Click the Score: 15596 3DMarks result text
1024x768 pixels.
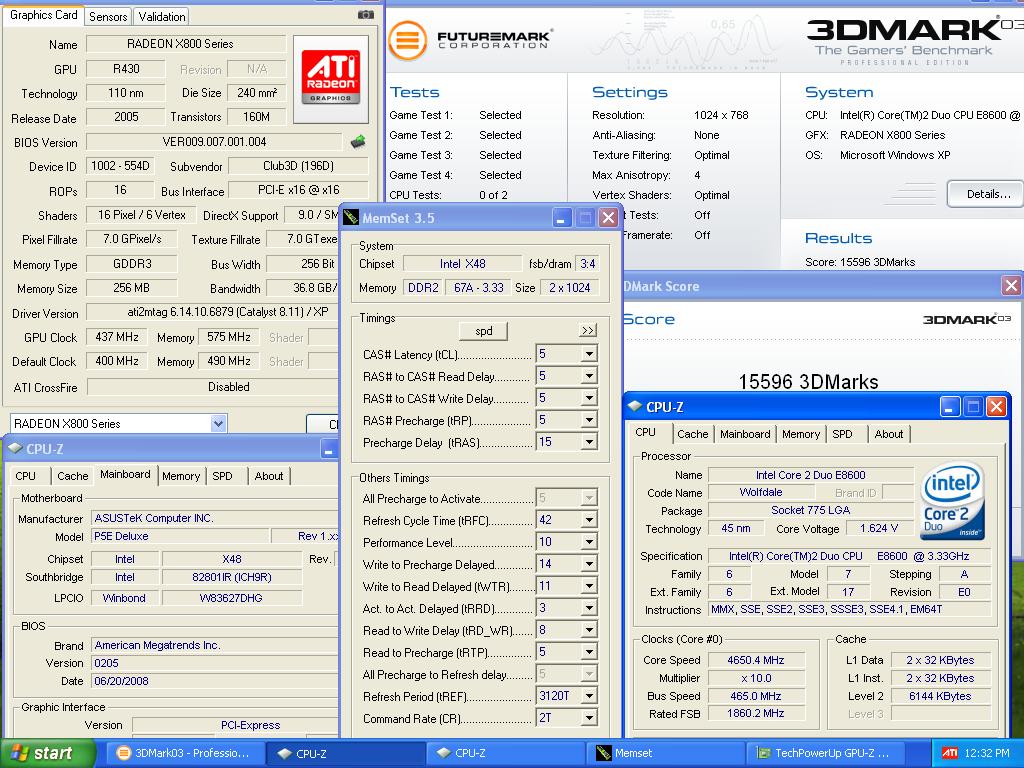point(859,262)
